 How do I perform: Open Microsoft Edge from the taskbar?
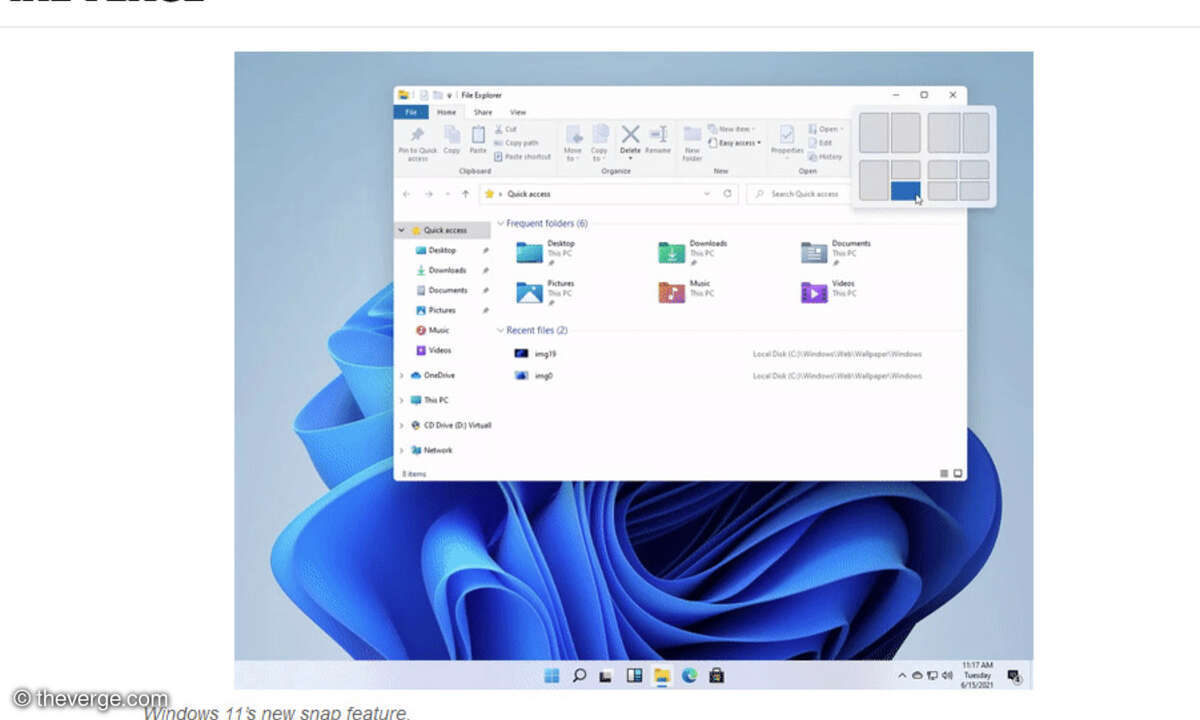(689, 676)
